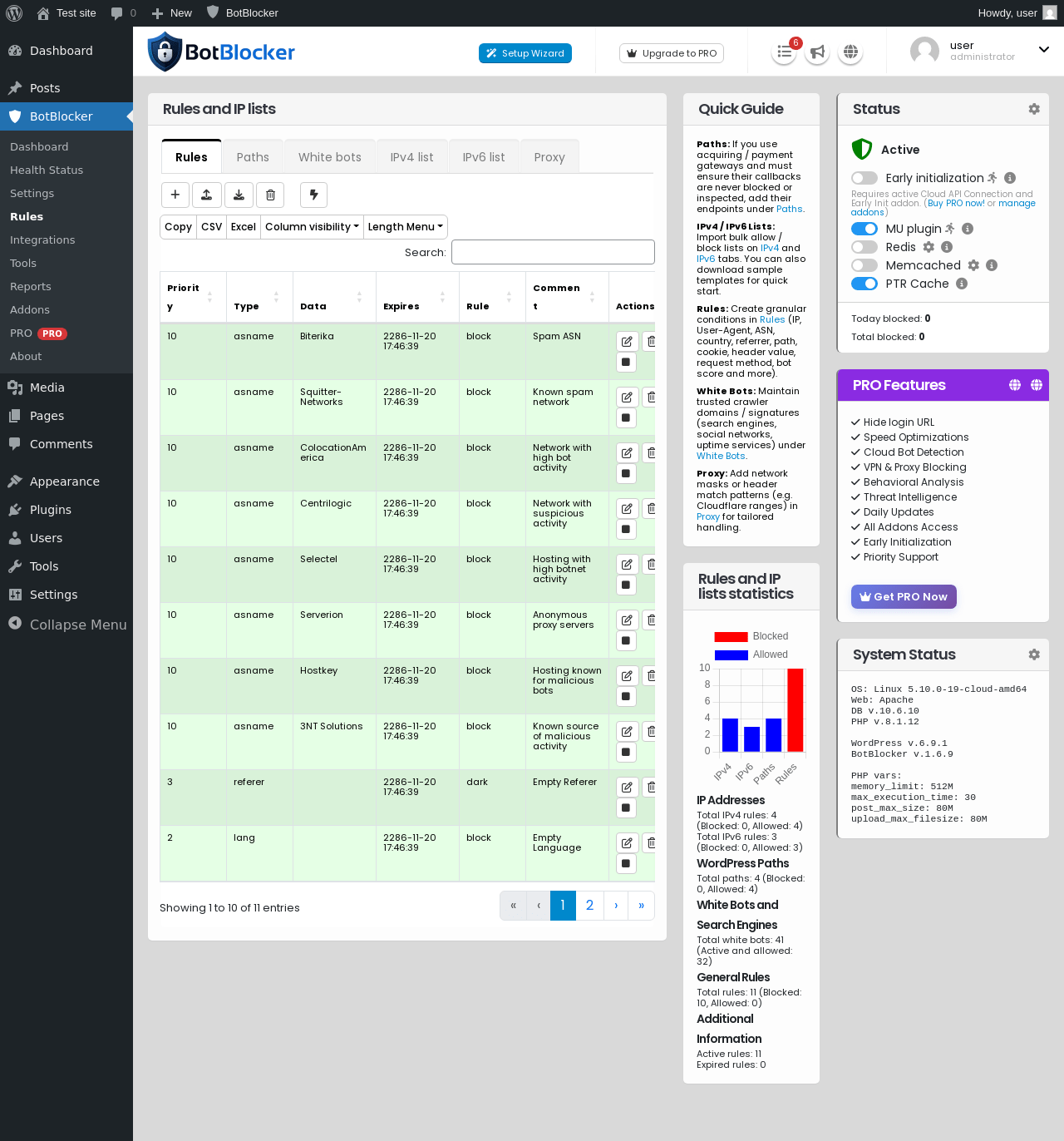Open the notifications list icon with badge 6
Screen dimensions: 1064x1141
pos(784,52)
